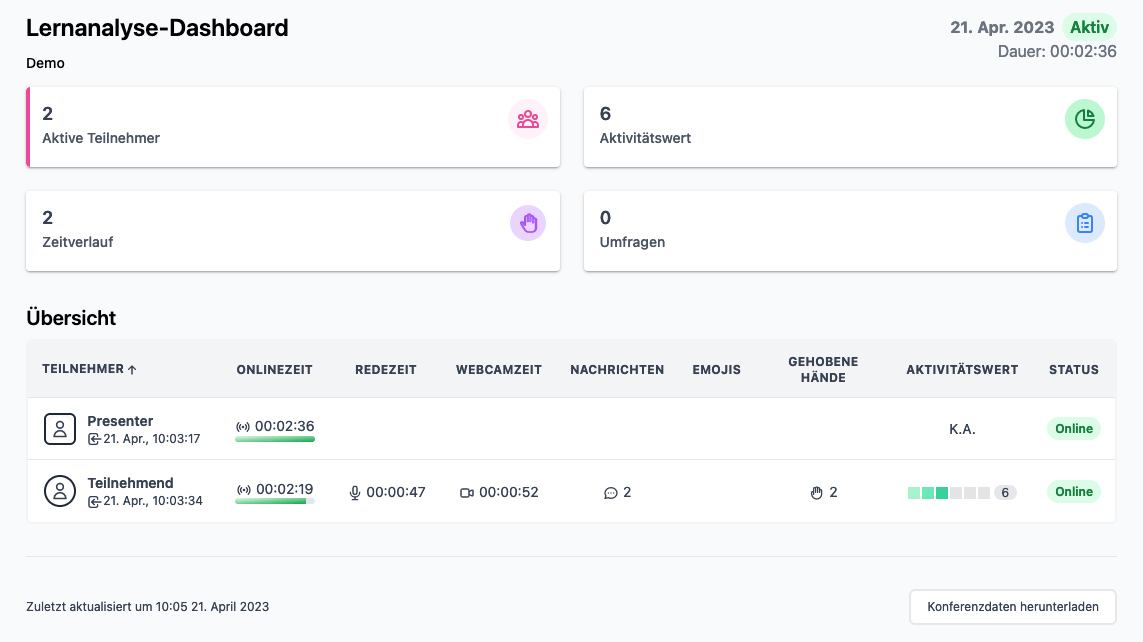Click the chat bubble icon under Nachrichten
Image resolution: width=1143 pixels, height=642 pixels.
[x=610, y=492]
